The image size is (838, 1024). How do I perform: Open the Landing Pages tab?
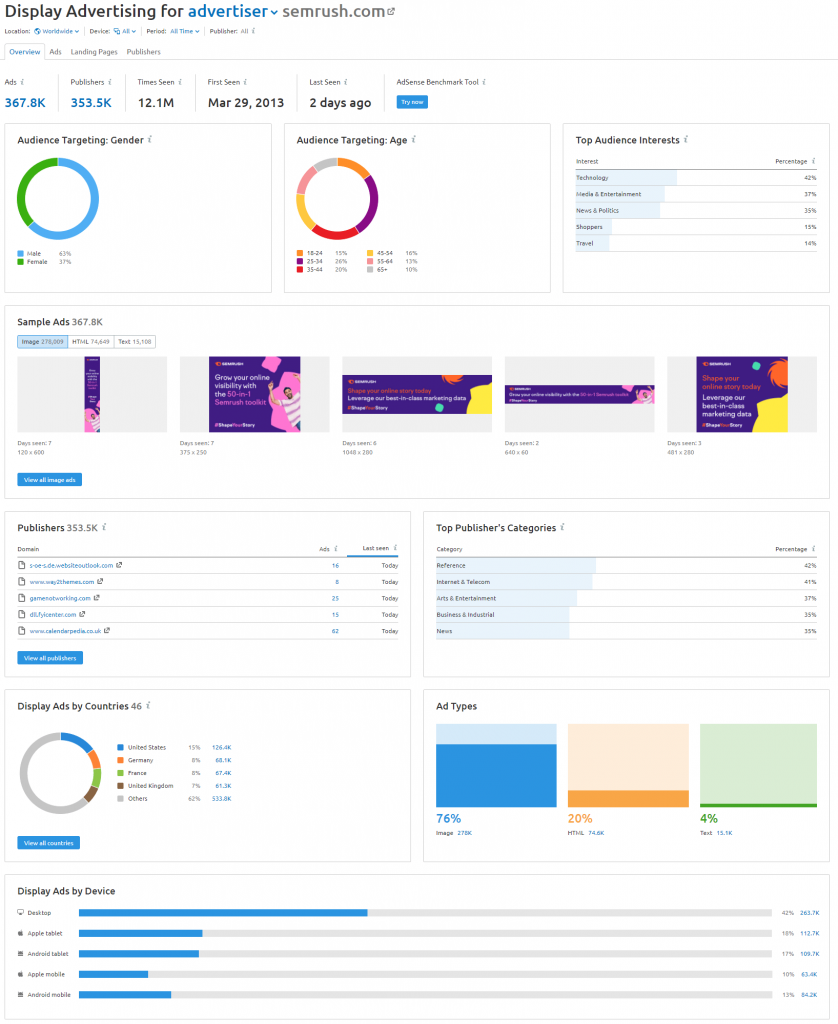(94, 52)
